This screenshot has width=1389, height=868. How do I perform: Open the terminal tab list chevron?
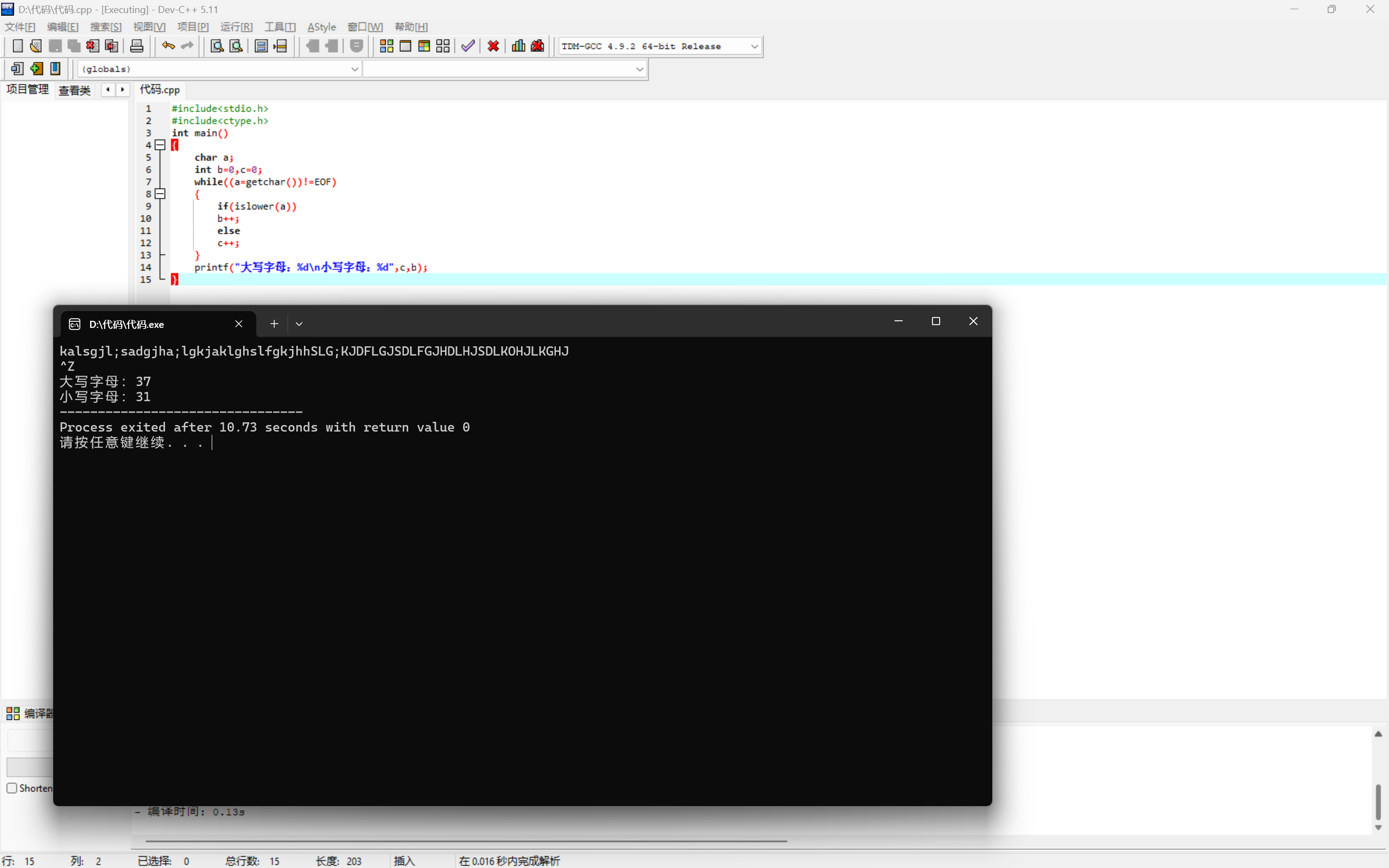299,324
